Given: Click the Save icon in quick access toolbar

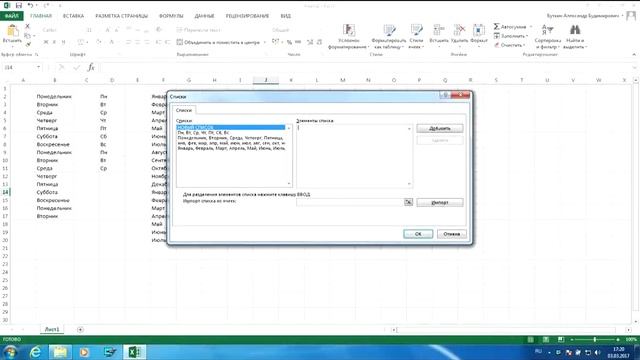Looking at the screenshot, I should [x=19, y=5].
